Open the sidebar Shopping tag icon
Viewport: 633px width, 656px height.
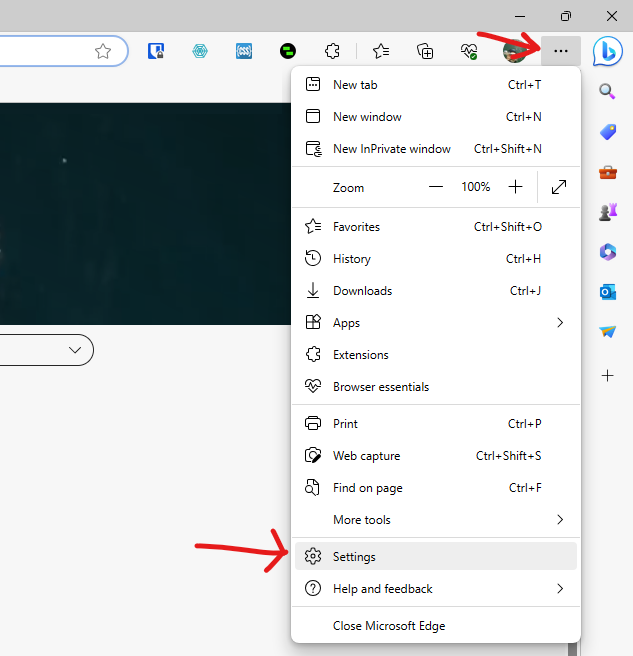point(608,132)
